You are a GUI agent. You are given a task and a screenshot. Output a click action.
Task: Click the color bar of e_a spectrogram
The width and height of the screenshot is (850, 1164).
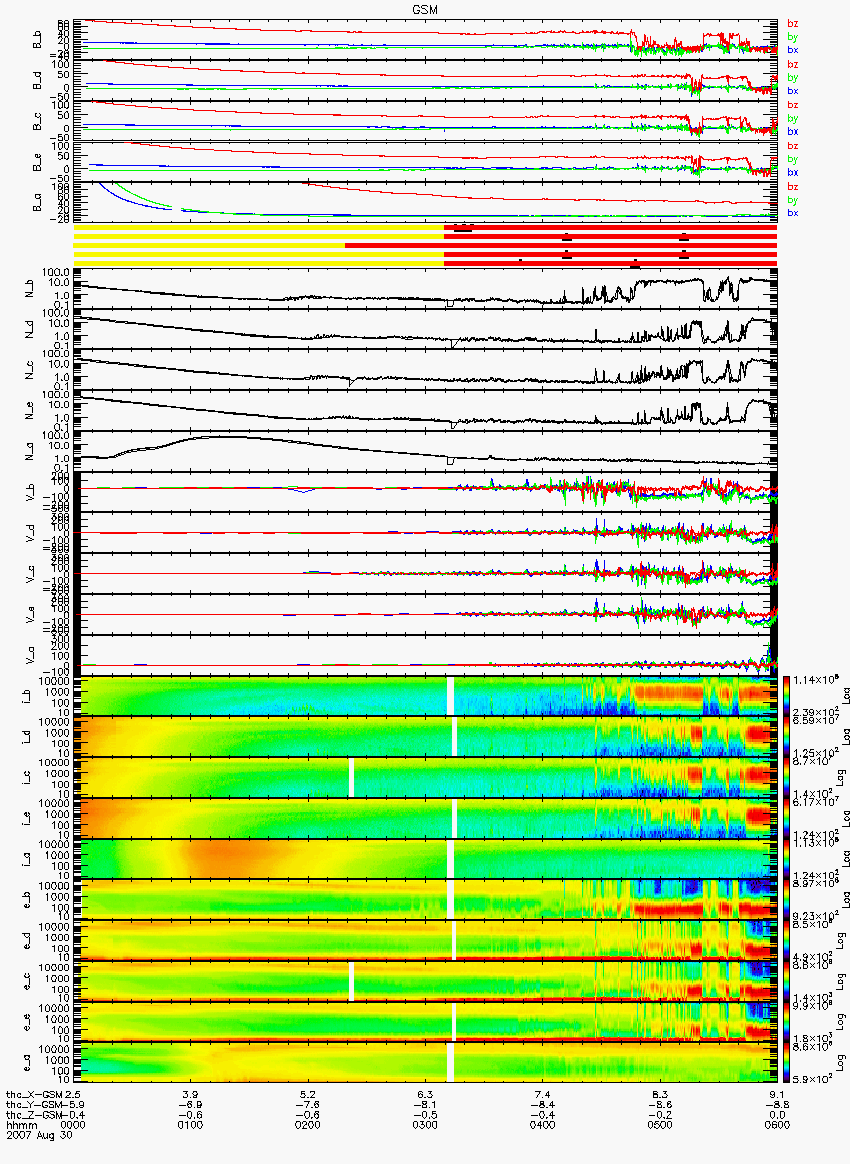[788, 1062]
